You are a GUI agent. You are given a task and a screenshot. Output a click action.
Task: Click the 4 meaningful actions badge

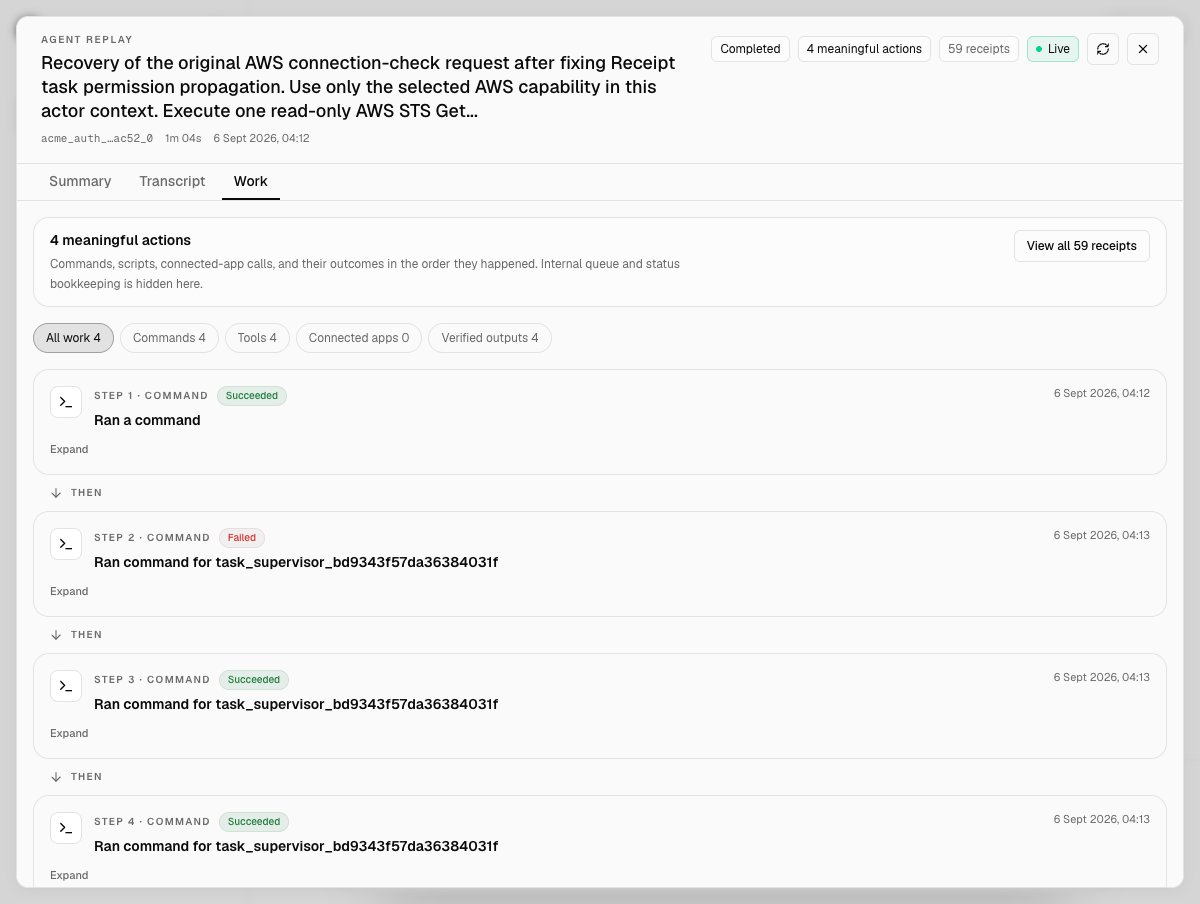864,49
